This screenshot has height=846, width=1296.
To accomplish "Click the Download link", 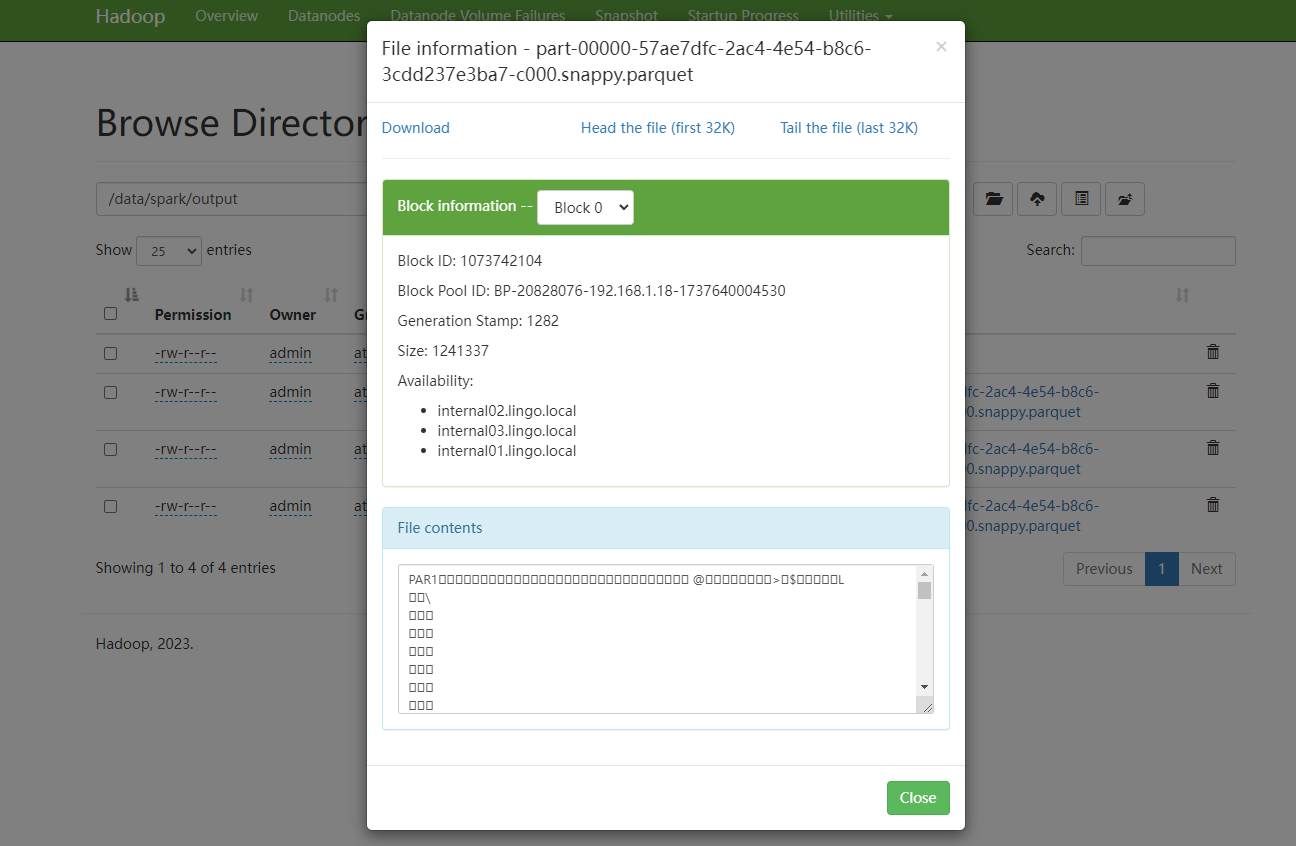I will [x=416, y=128].
